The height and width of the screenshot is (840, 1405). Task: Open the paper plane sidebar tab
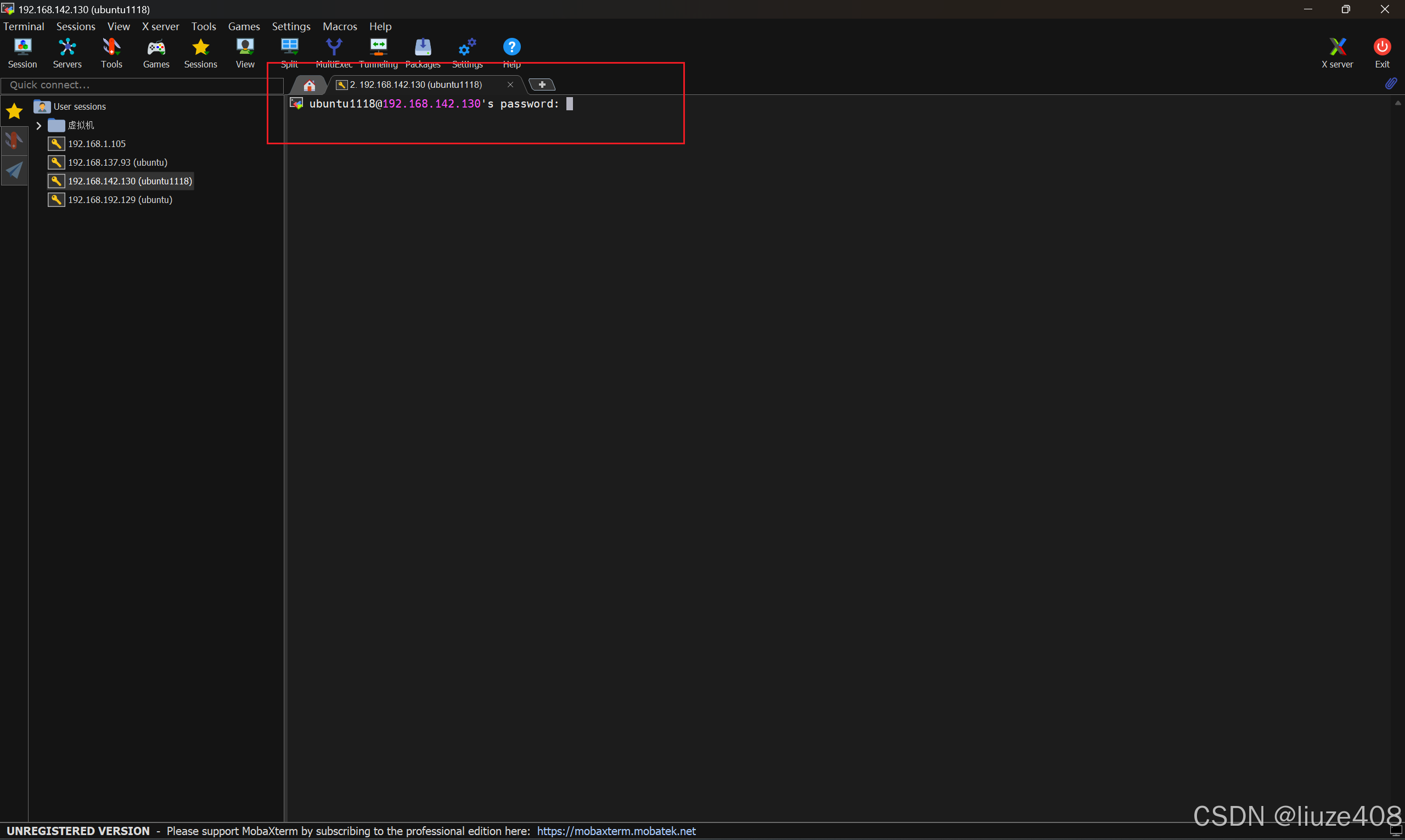(14, 170)
